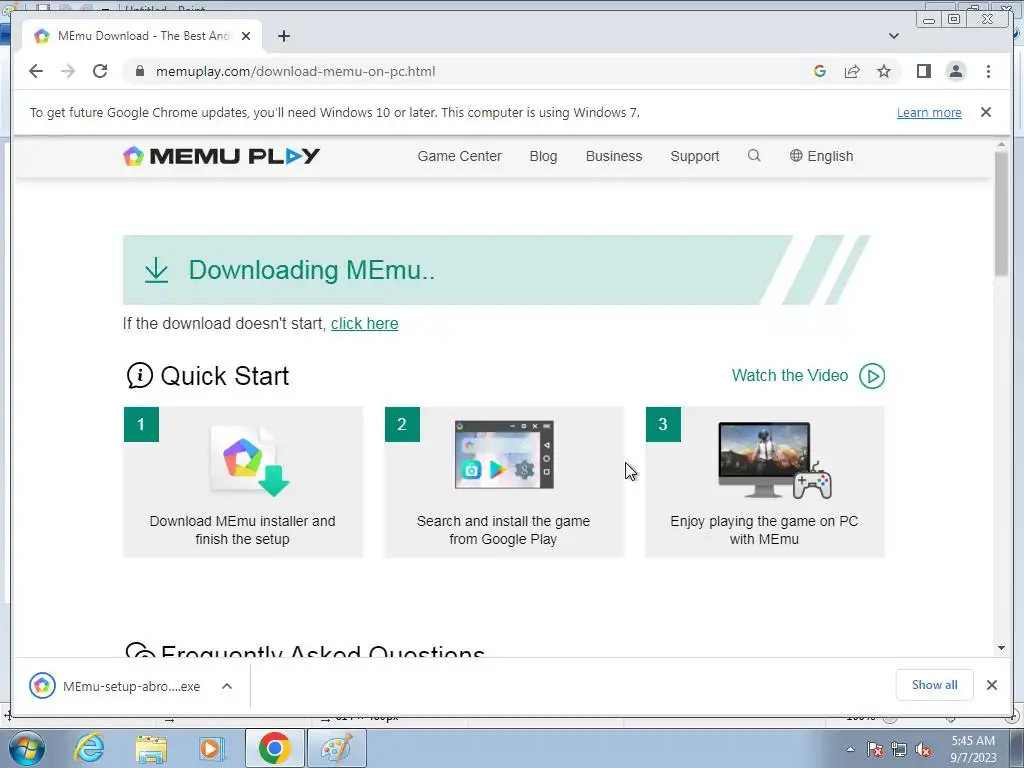The image size is (1024, 768).
Task: Open the Chrome side panel
Action: coord(923,71)
